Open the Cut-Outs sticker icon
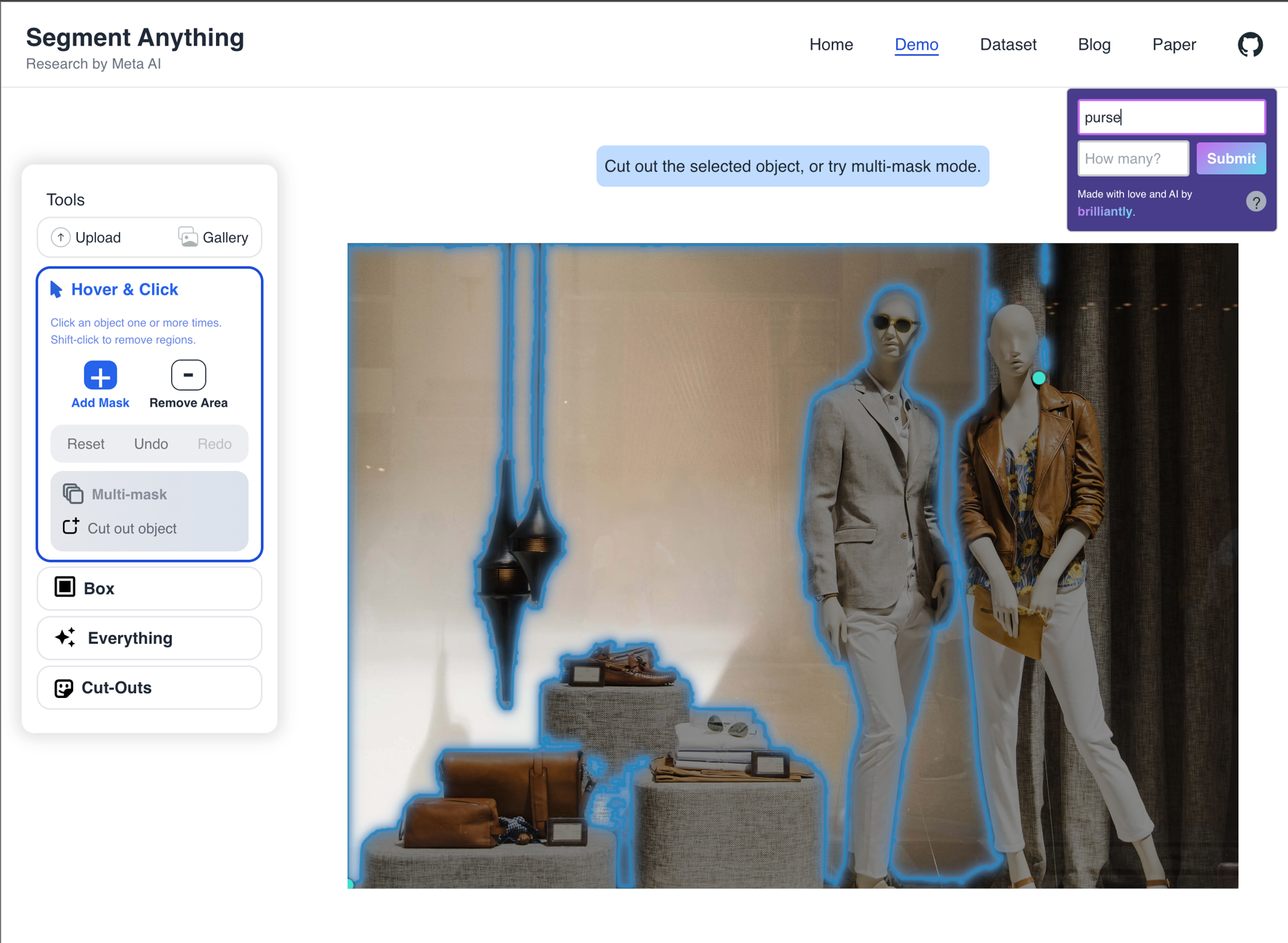Viewport: 1288px width, 943px height. (64, 688)
